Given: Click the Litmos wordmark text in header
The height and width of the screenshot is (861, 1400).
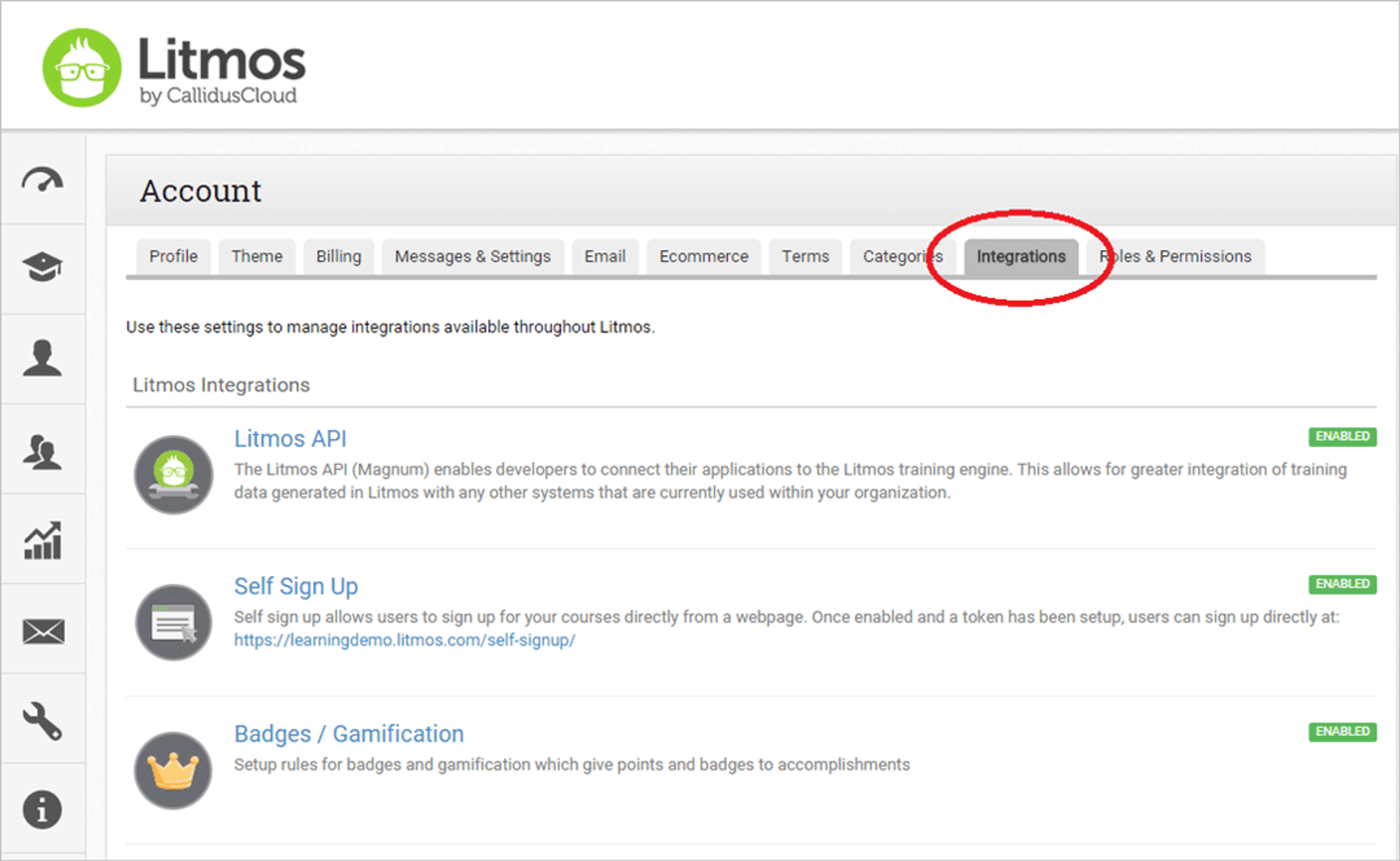Looking at the screenshot, I should pyautogui.click(x=222, y=59).
